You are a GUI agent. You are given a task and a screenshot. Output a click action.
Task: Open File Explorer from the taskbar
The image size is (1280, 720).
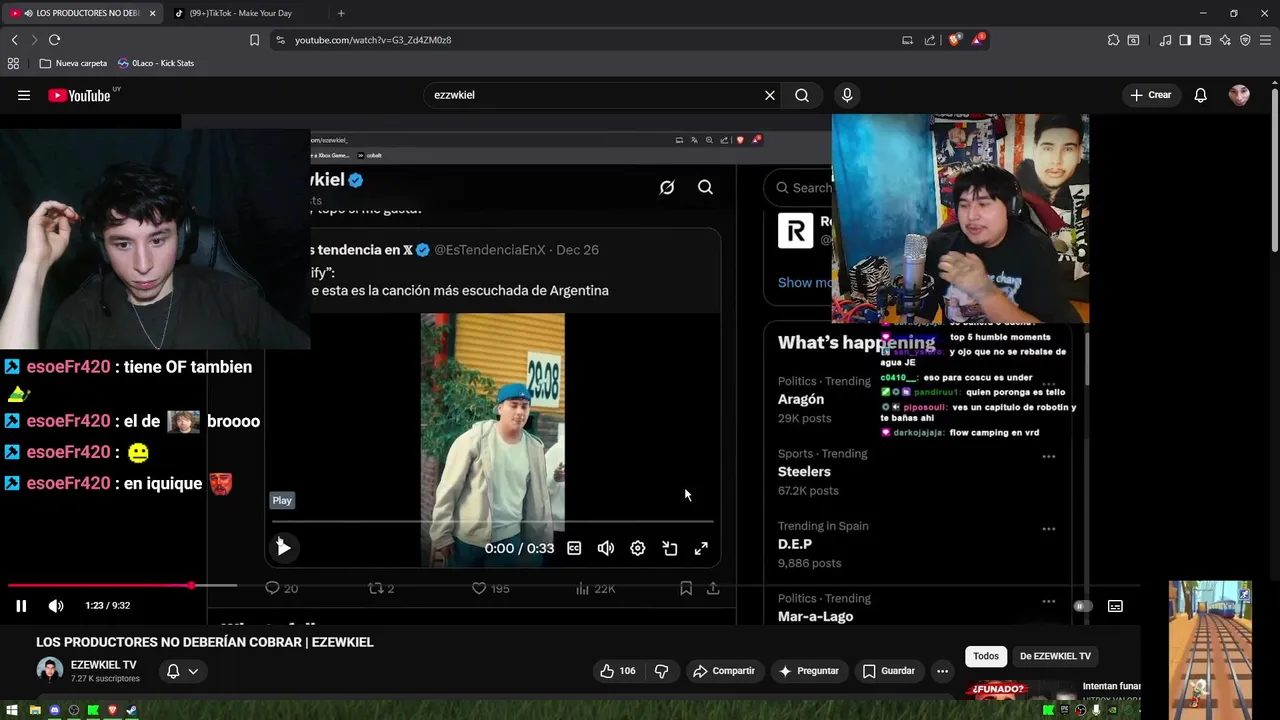point(35,710)
